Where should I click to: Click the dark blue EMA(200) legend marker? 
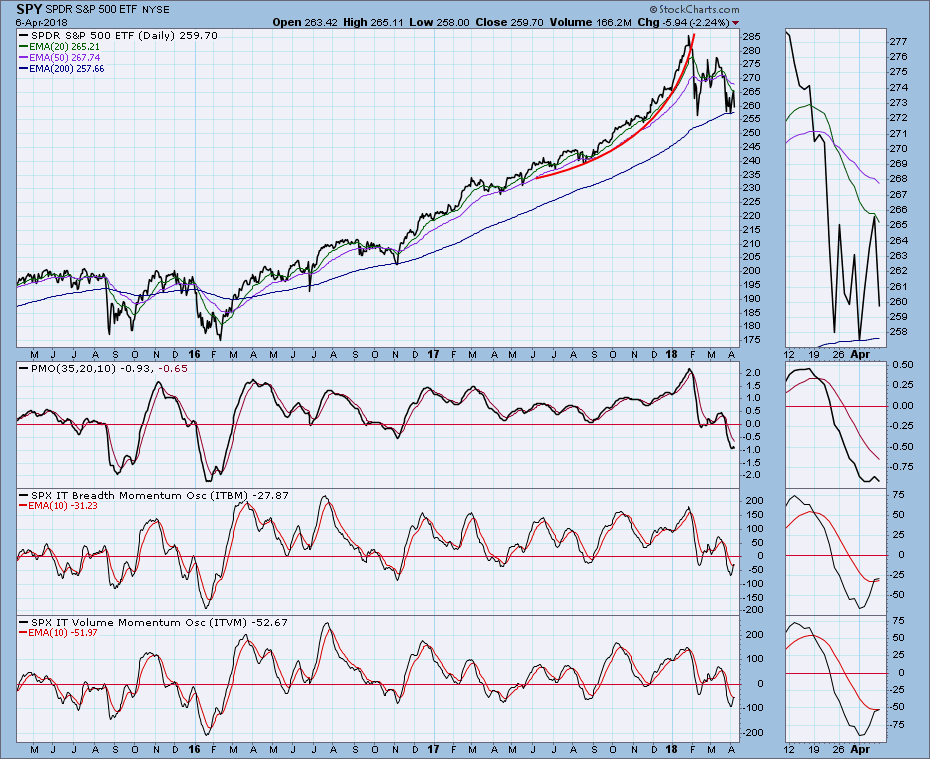coord(24,69)
